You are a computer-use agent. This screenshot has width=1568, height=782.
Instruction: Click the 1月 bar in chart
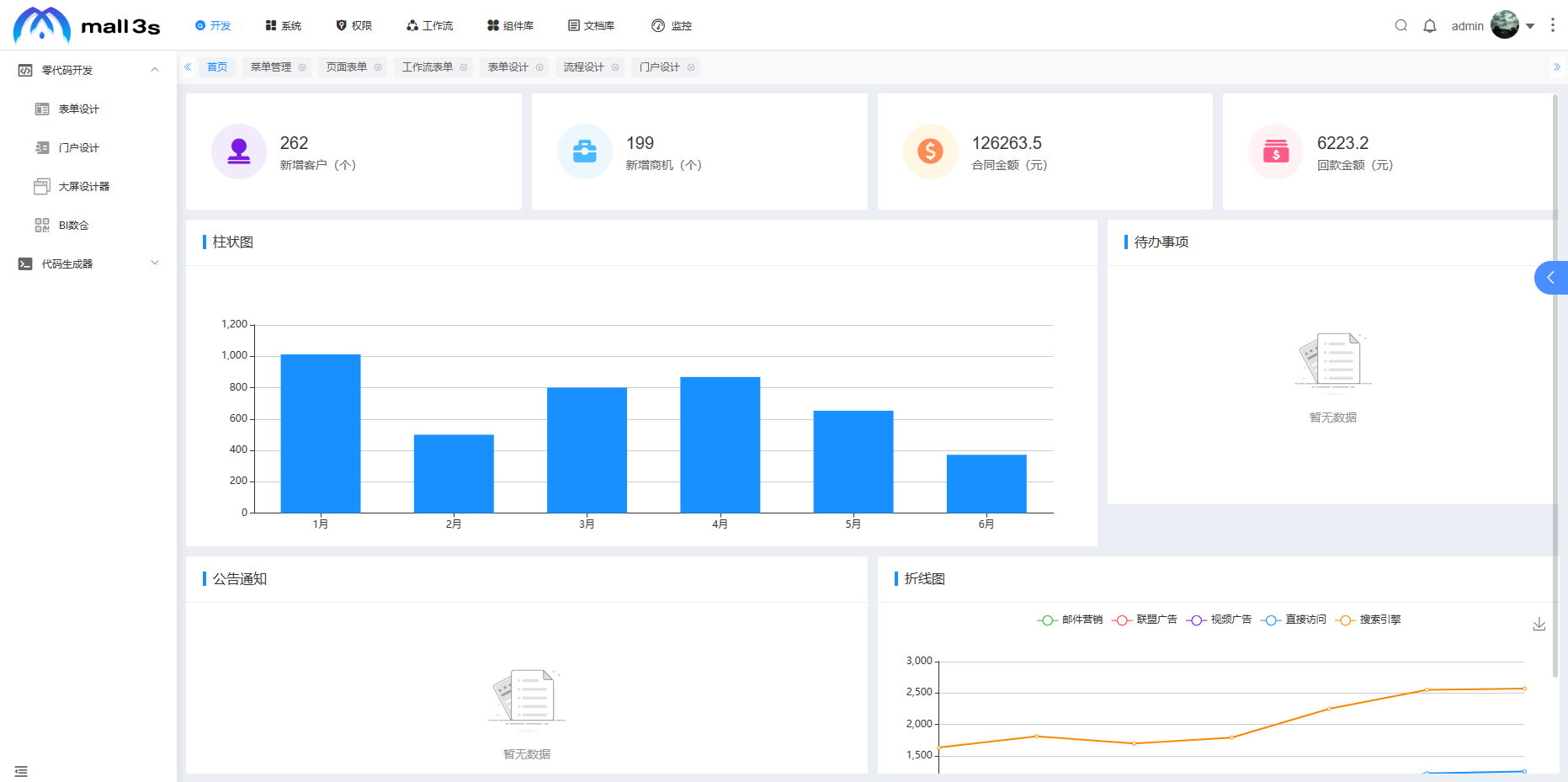[321, 434]
